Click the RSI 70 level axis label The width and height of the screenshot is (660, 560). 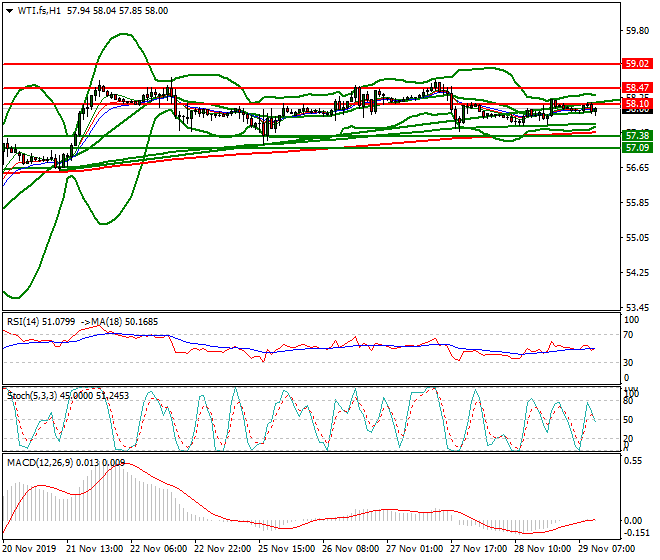click(628, 335)
